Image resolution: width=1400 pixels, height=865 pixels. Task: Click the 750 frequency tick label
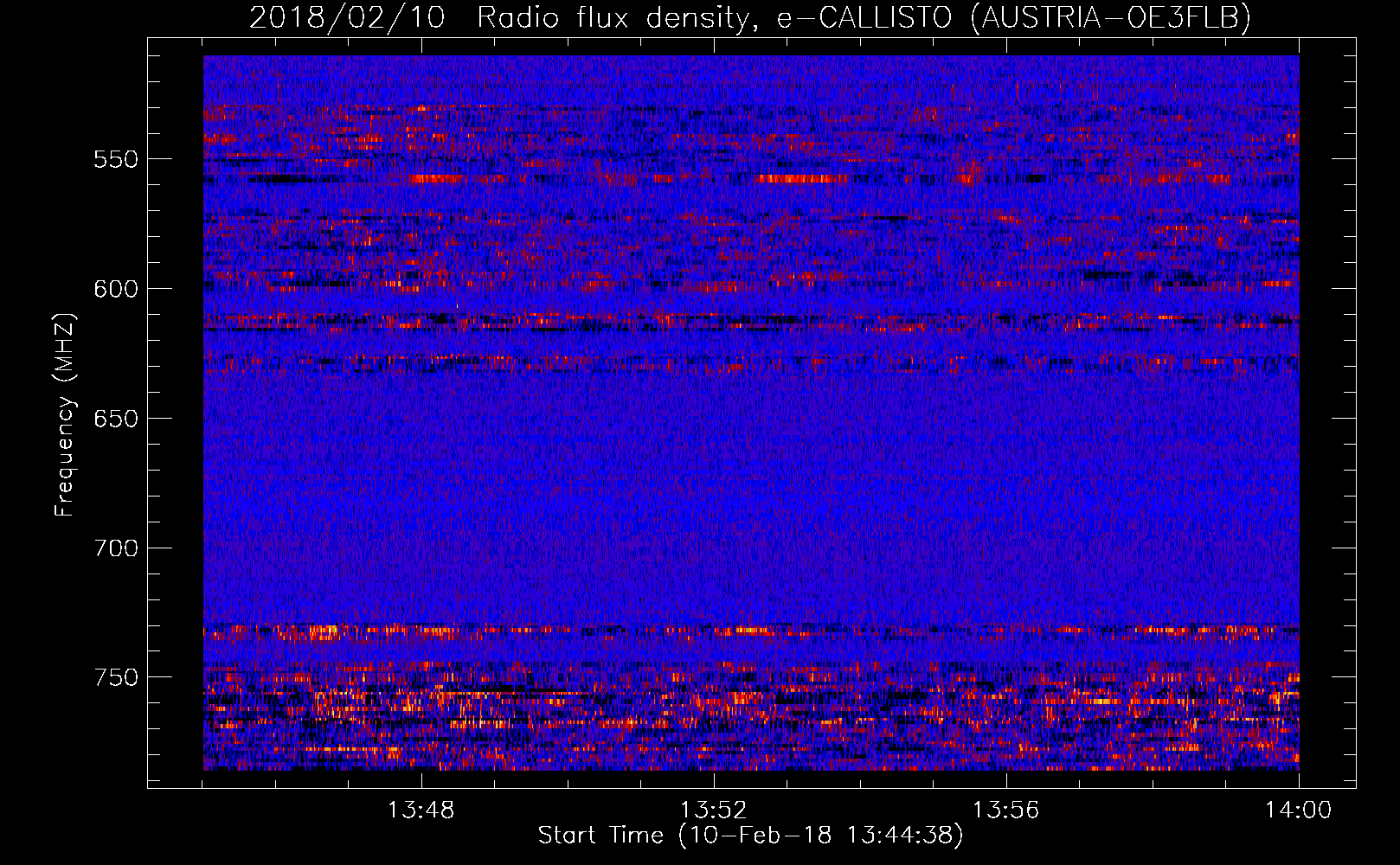[116, 677]
